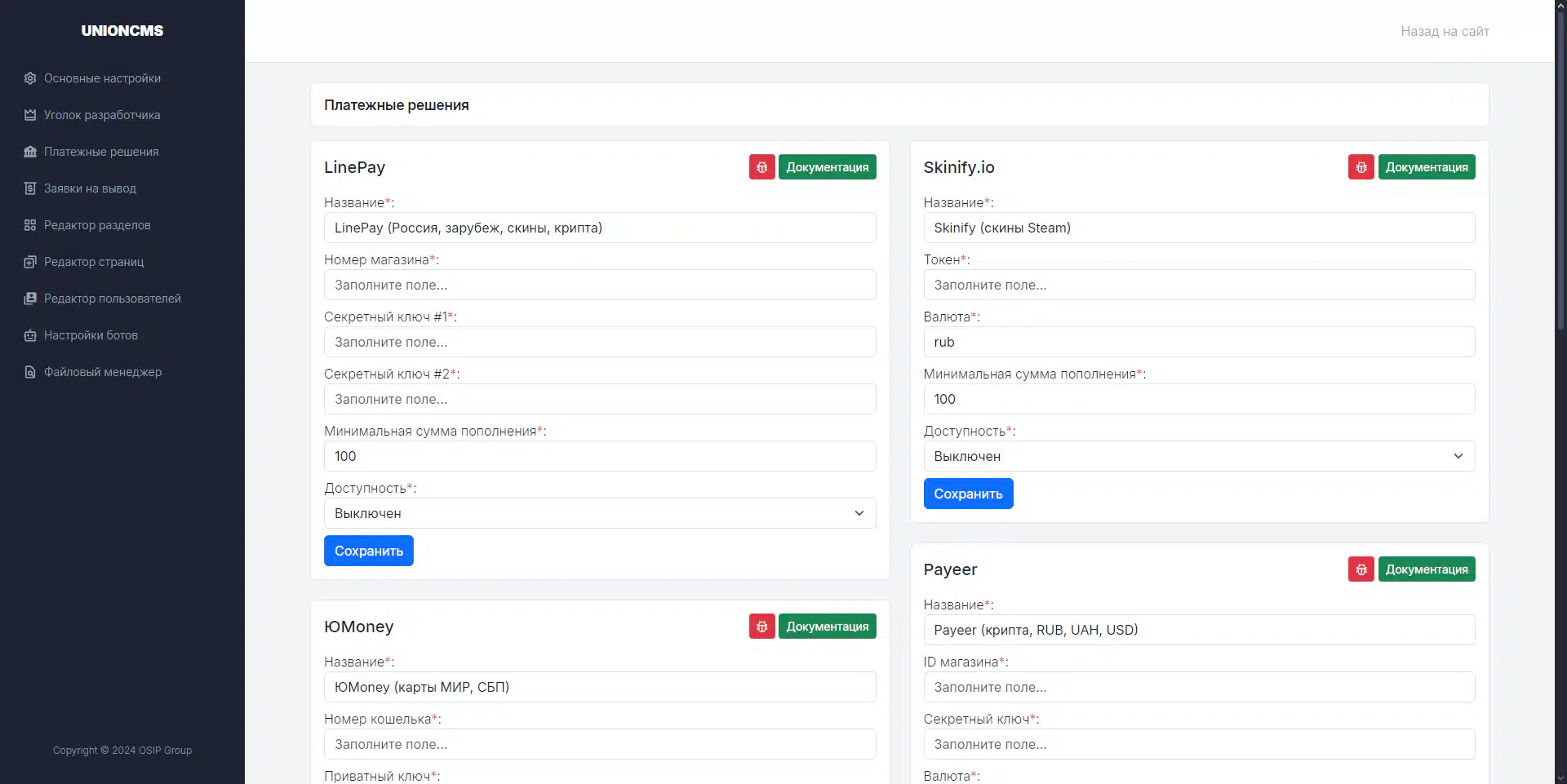The width and height of the screenshot is (1567, 784).
Task: Click the red bug button for LinePay
Action: (762, 167)
